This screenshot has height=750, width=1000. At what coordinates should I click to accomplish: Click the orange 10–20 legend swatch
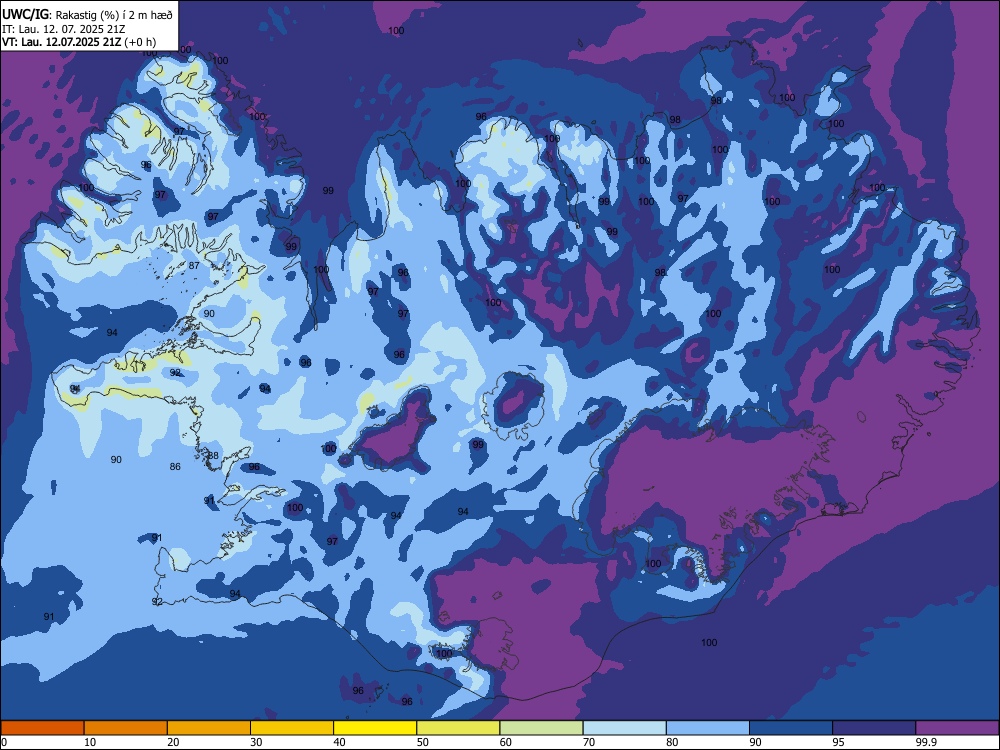point(126,728)
